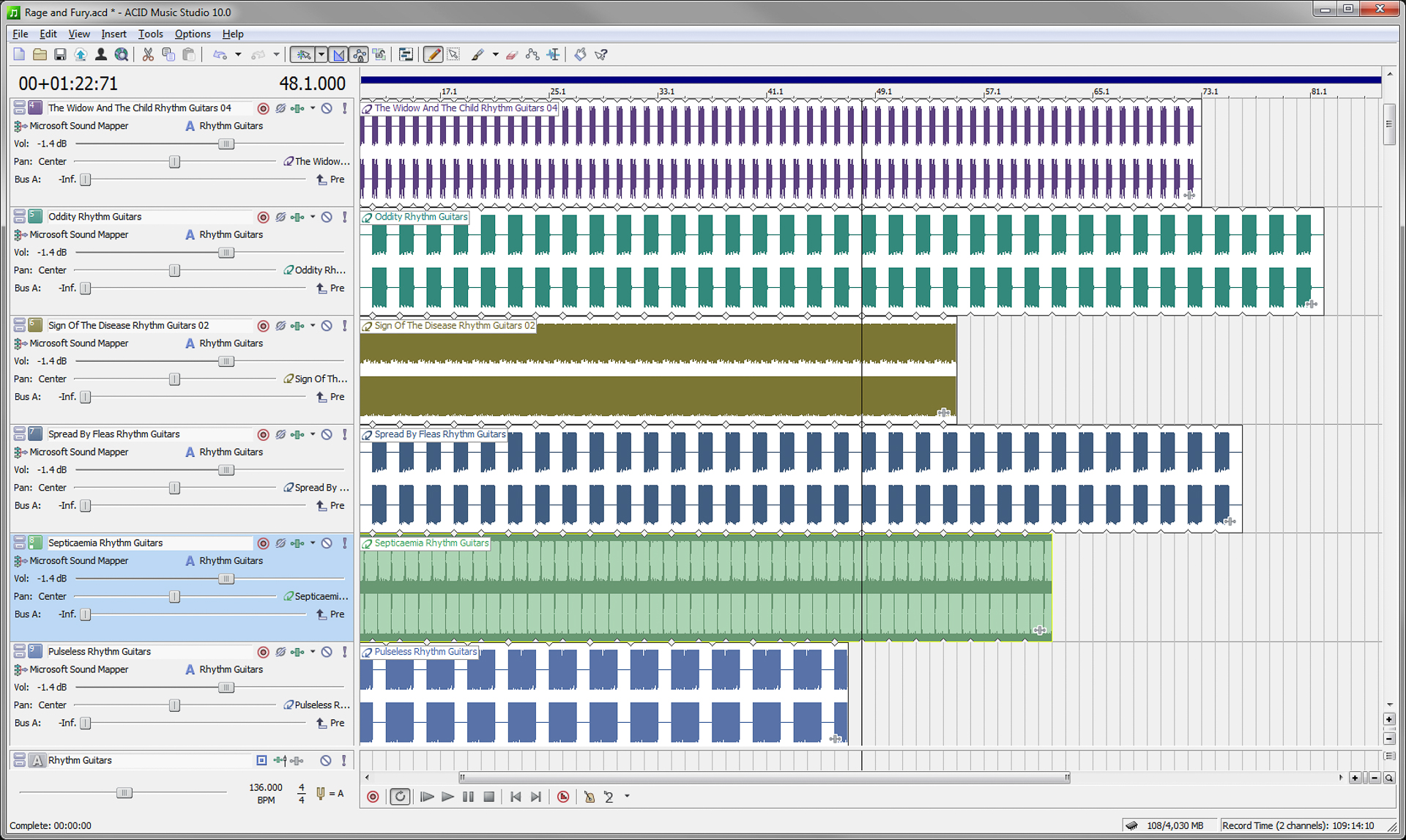Open the Tools menu
This screenshot has width=1406, height=840.
pos(150,34)
